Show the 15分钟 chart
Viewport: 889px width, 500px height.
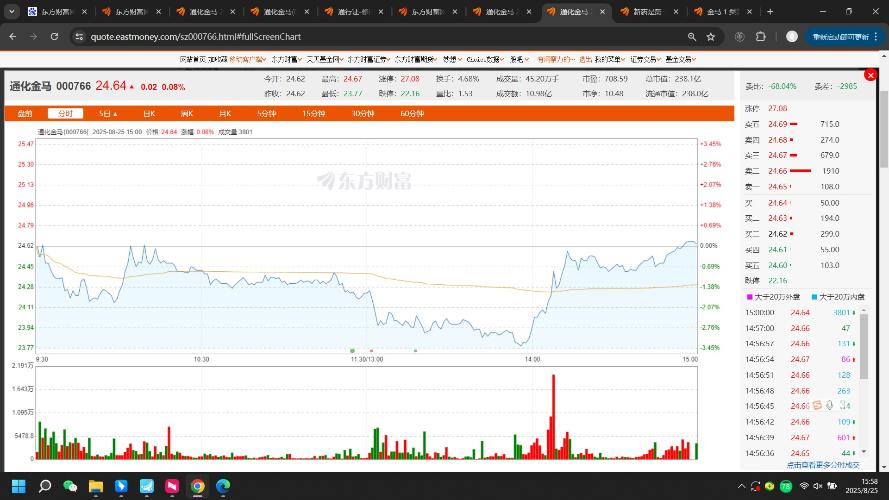[x=313, y=113]
